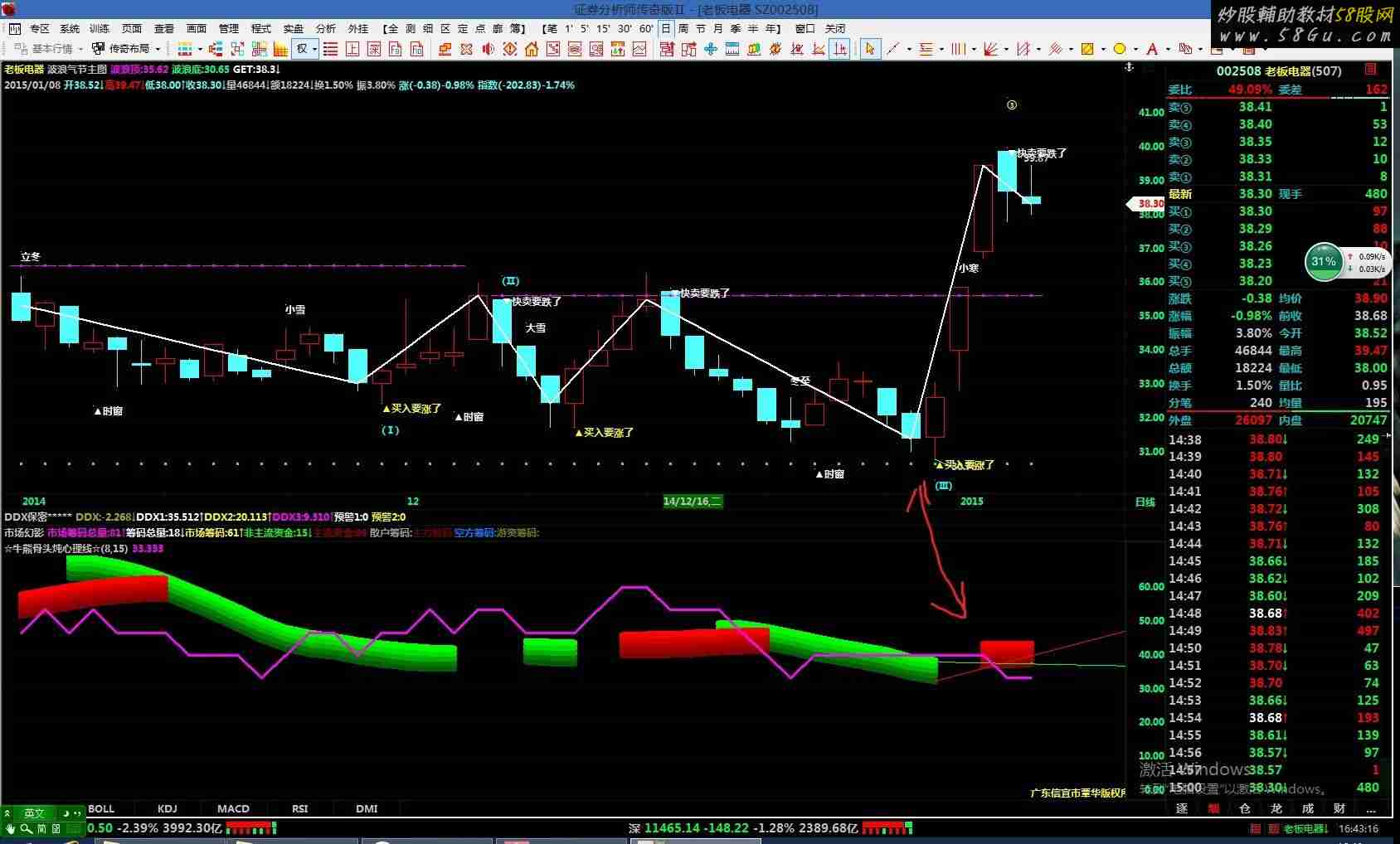Image resolution: width=1400 pixels, height=844 pixels.
Task: Select the arrow pointer tool
Action: [870, 49]
